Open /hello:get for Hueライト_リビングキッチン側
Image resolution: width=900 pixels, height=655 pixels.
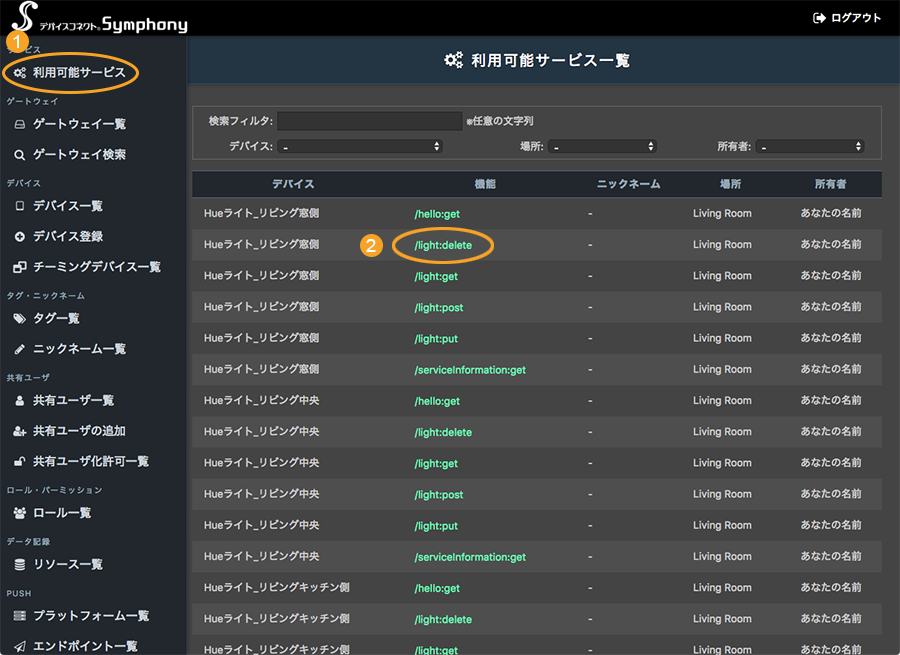(437, 588)
